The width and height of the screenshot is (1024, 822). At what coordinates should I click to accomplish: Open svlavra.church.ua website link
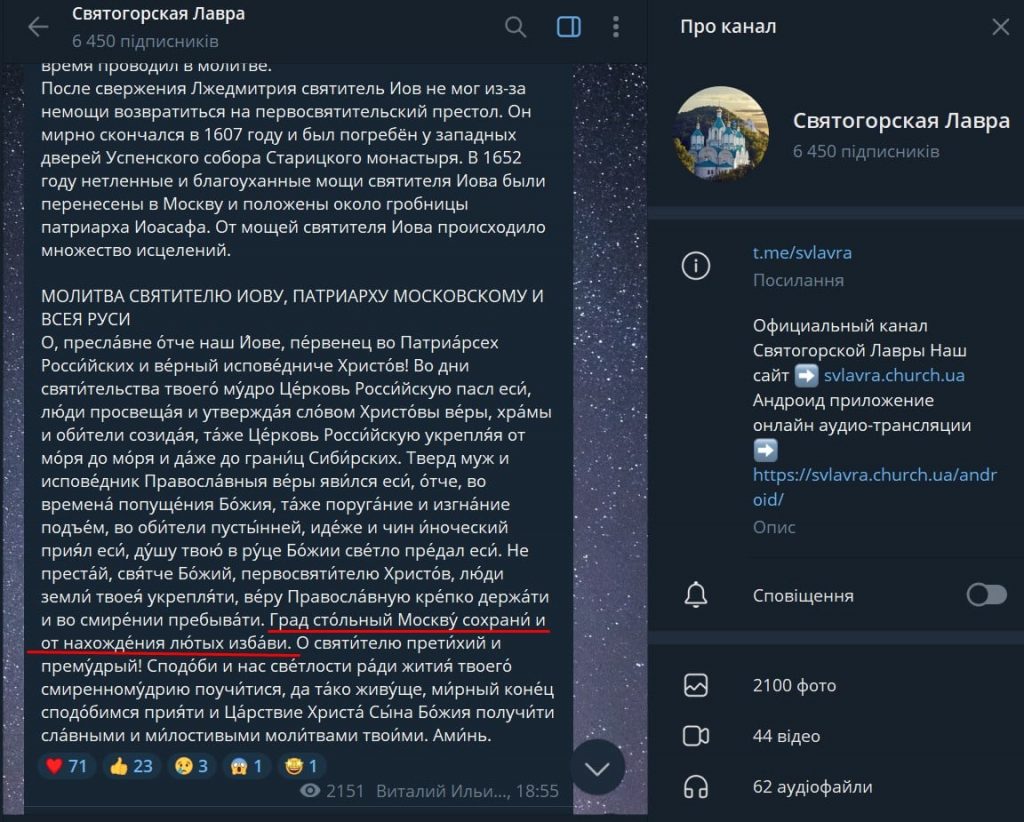(894, 375)
